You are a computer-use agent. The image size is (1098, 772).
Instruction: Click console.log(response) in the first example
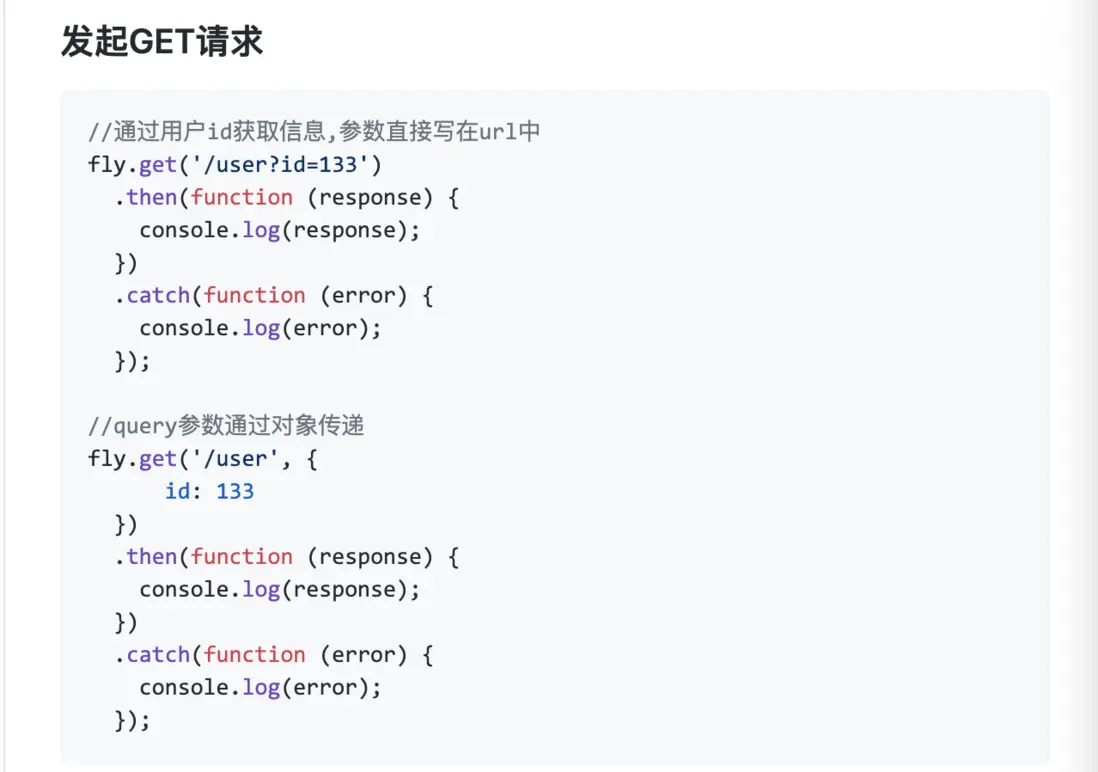pyautogui.click(x=280, y=230)
